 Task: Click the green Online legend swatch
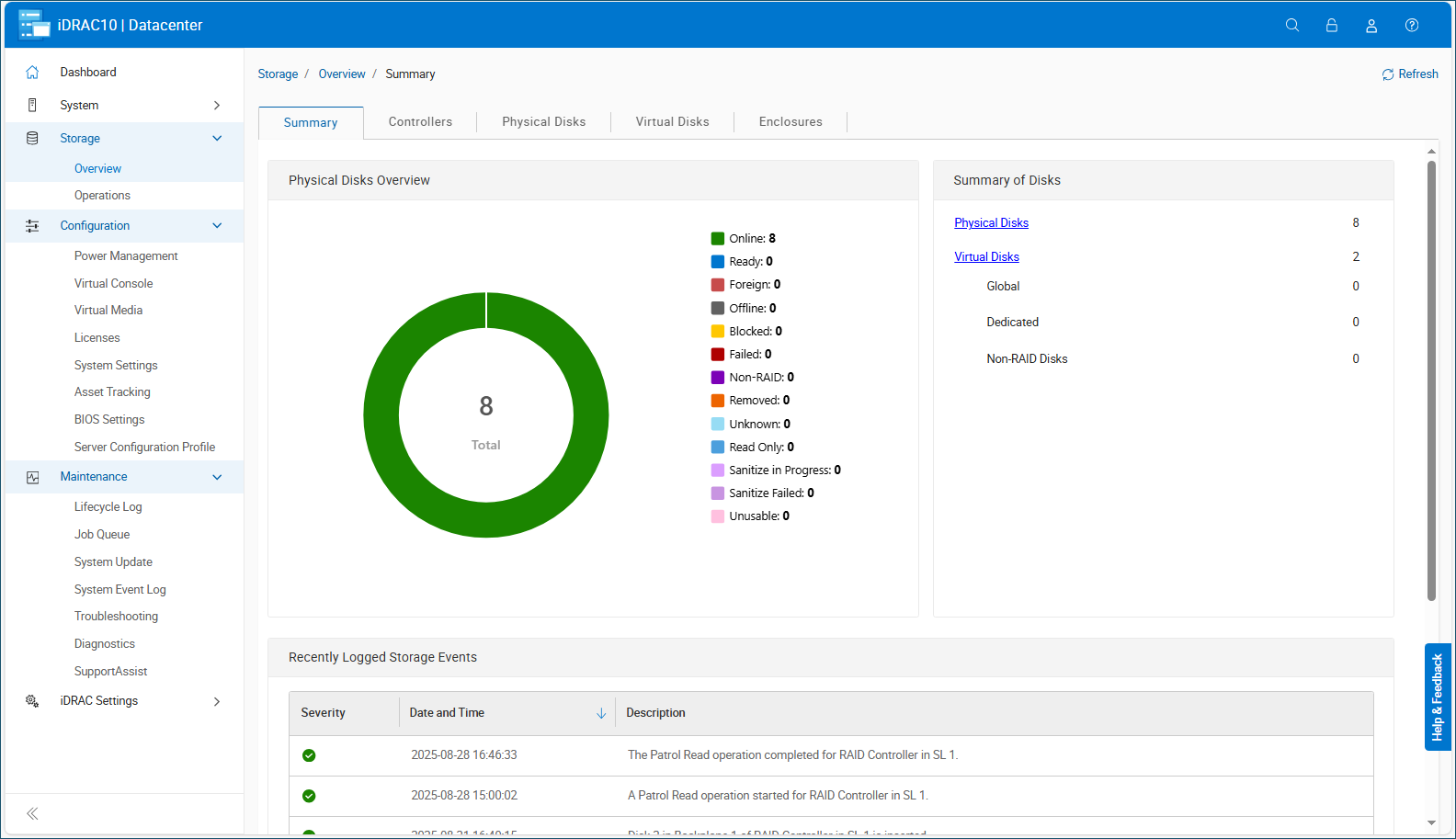[717, 239]
